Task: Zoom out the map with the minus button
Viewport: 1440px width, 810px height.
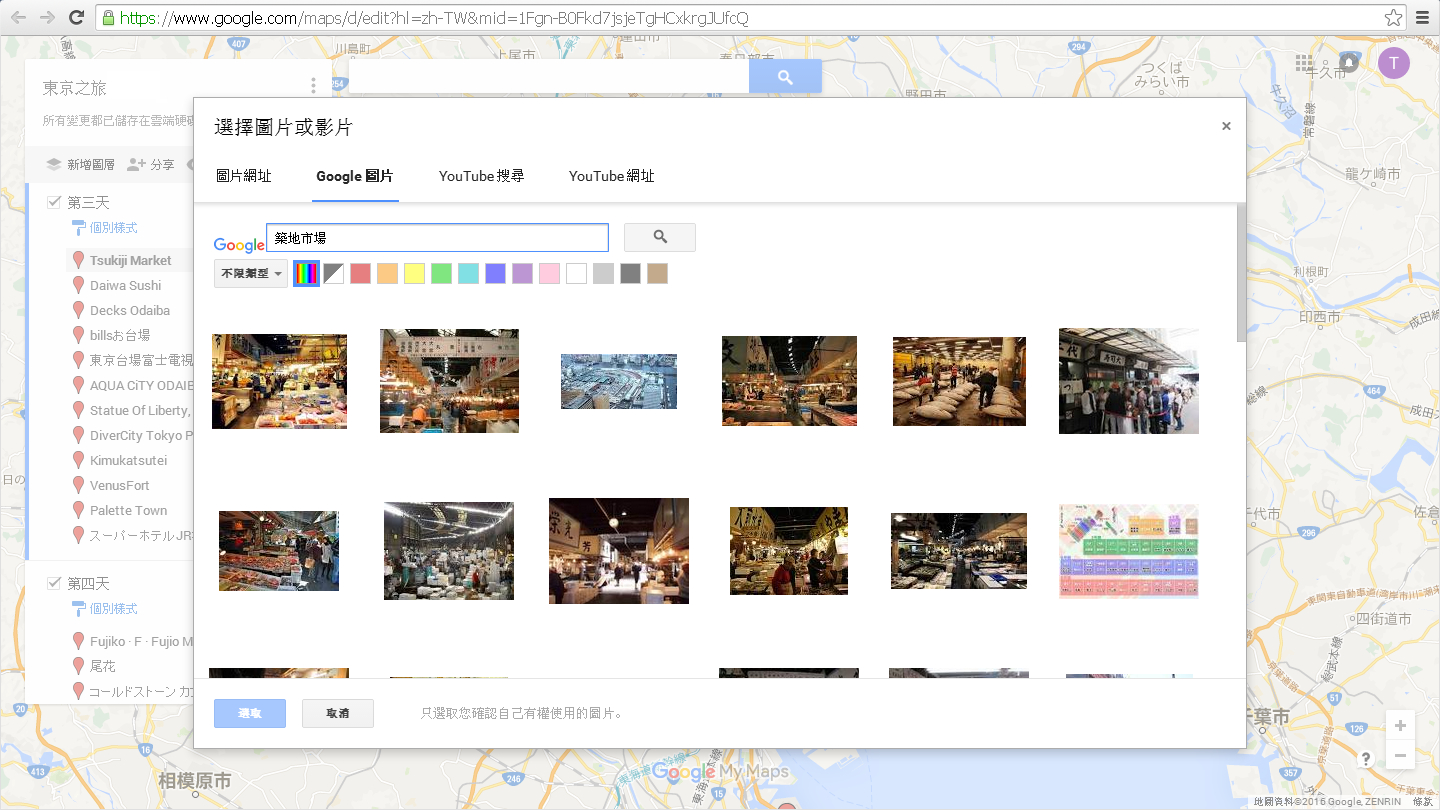Action: pos(1400,756)
